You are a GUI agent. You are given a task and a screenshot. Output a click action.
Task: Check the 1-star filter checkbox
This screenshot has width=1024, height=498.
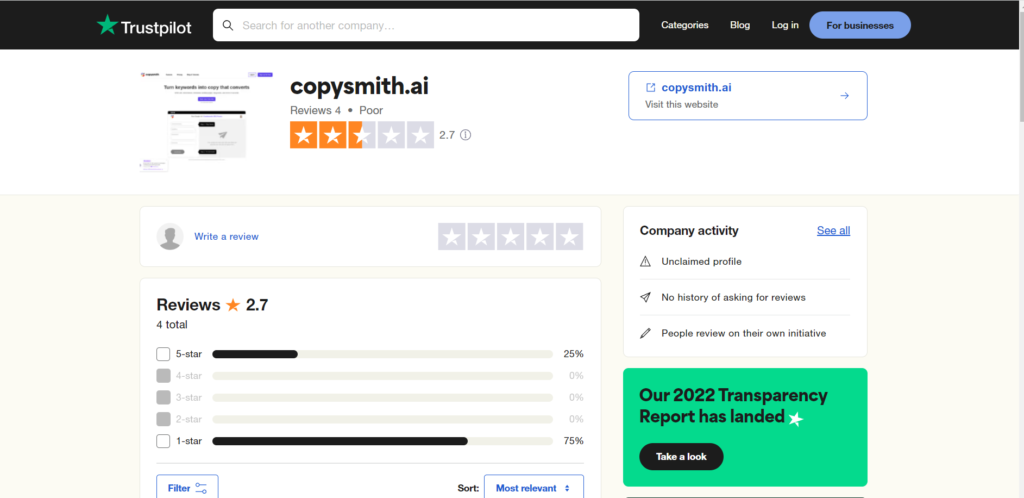click(163, 441)
